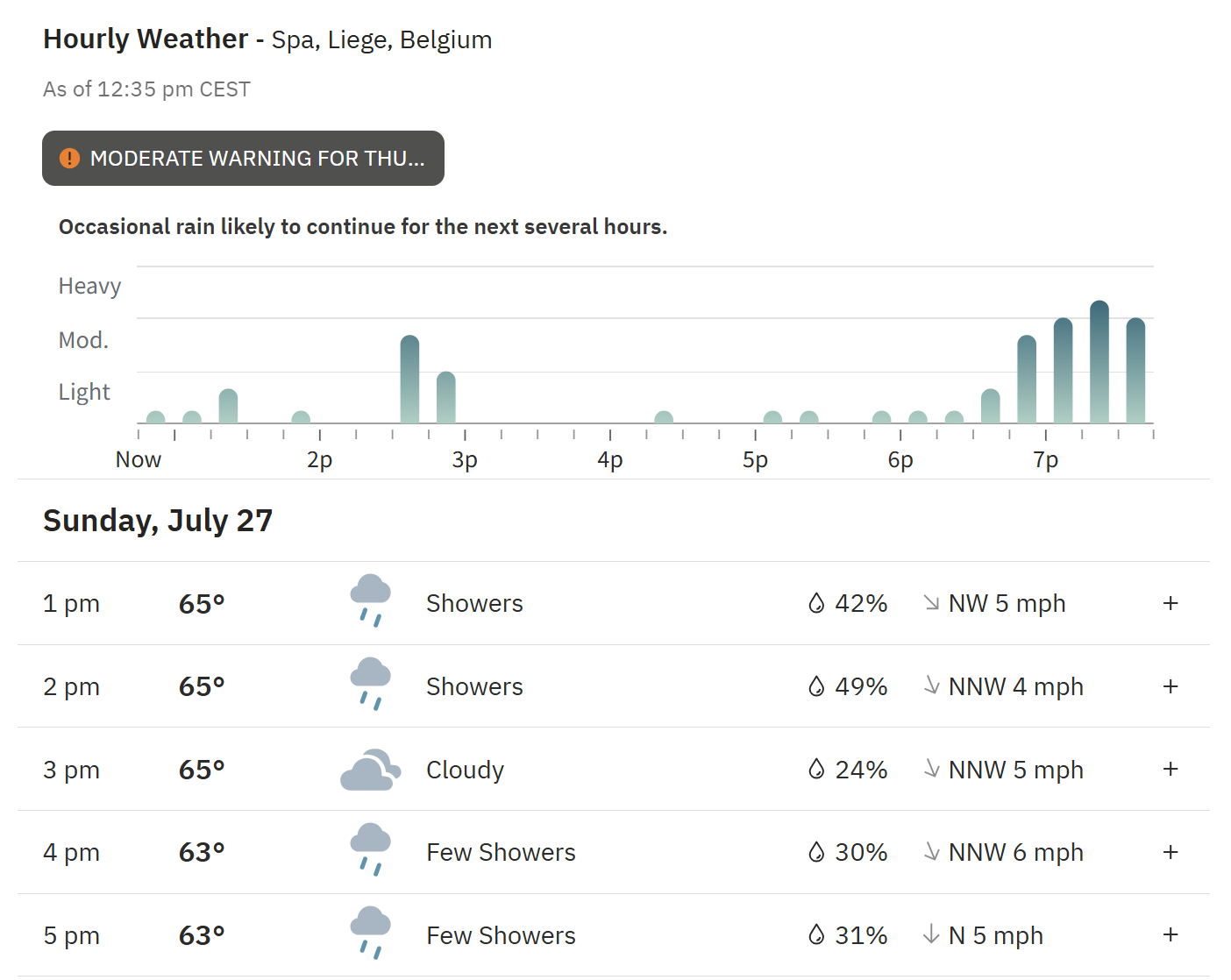Click the moderate rain bar before 3p
Image resolution: width=1231 pixels, height=980 pixels.
click(x=409, y=380)
